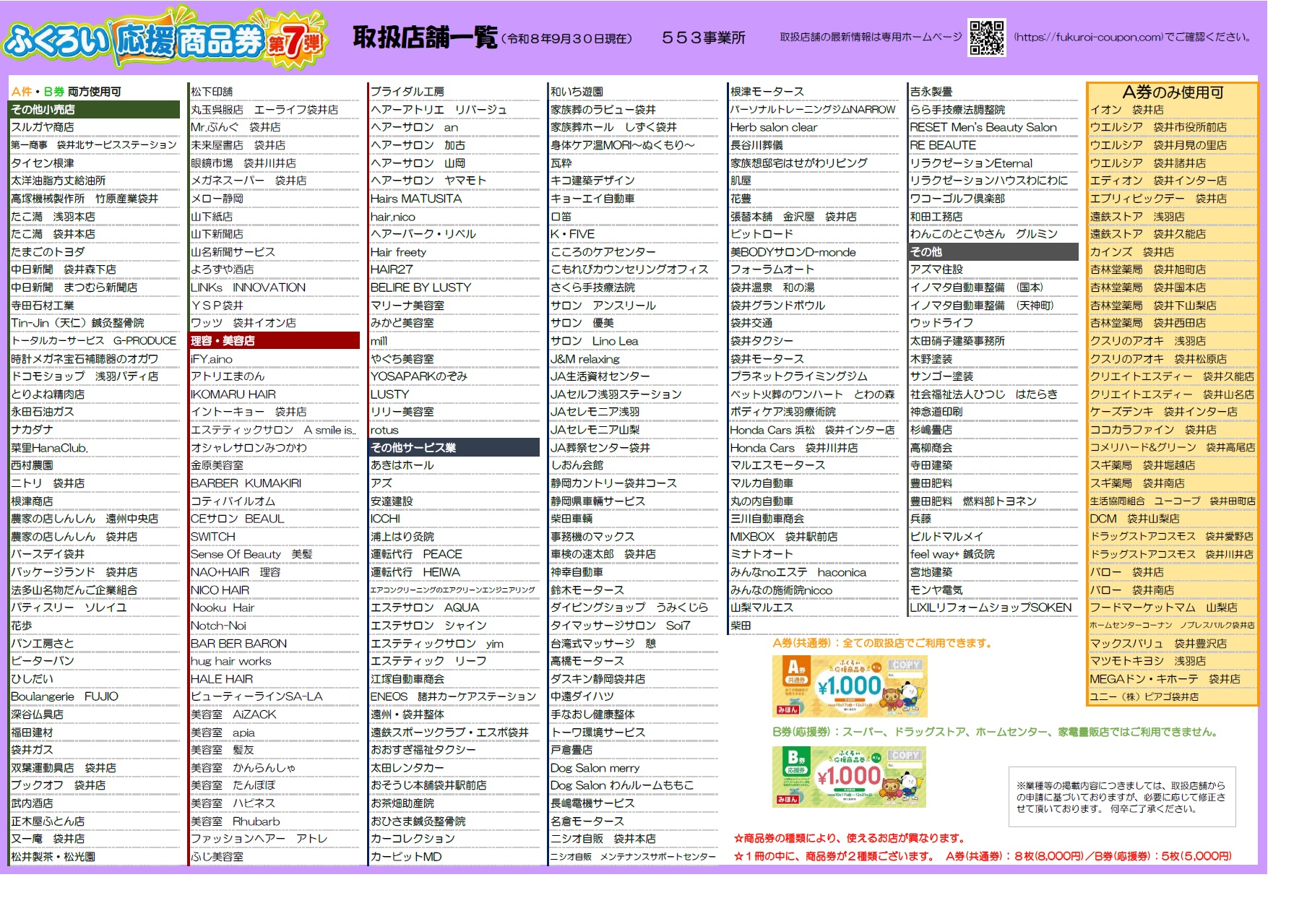Click the 553事業所 count text
Image resolution: width=1307 pixels, height=924 pixels.
click(703, 38)
